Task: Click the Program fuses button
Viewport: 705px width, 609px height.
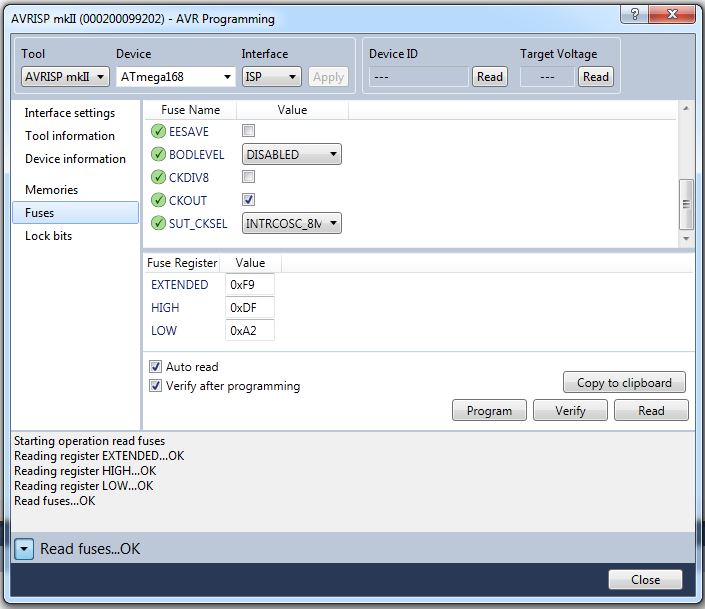Action: [489, 411]
